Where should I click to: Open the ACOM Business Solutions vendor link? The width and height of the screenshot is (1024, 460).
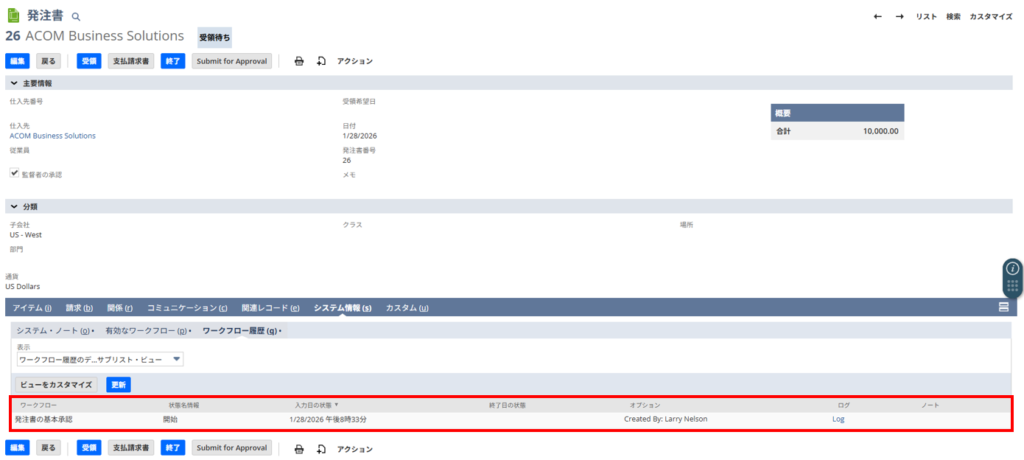click(52, 135)
